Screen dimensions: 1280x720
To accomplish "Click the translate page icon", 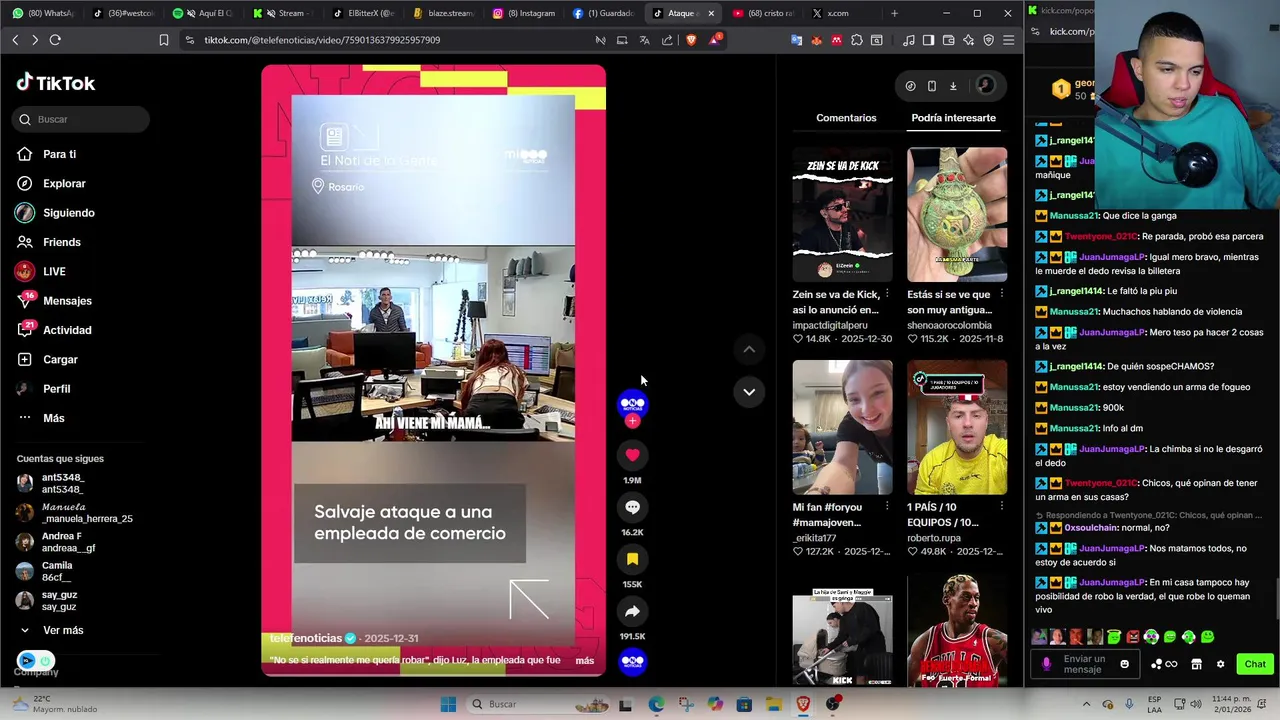I will 644,40.
